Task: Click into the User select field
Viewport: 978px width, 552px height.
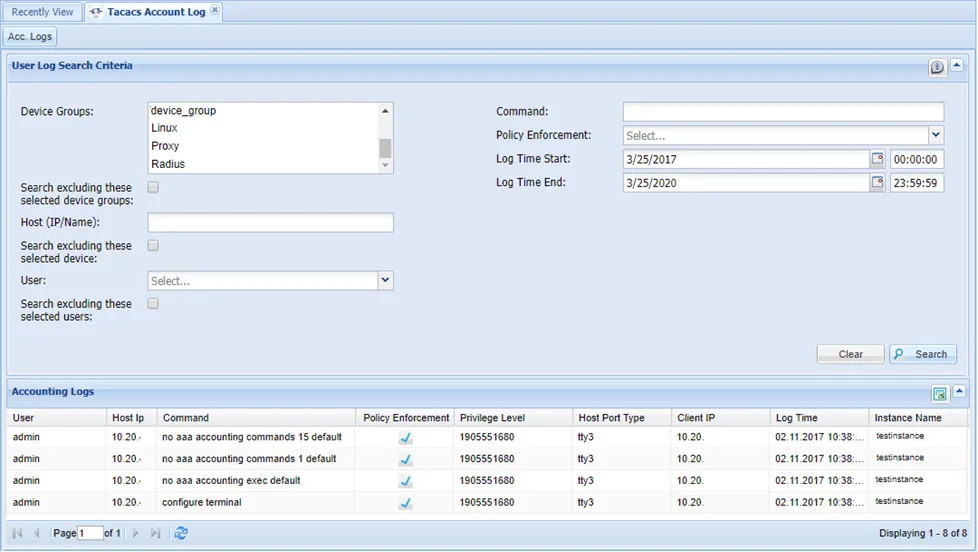Action: [263, 281]
